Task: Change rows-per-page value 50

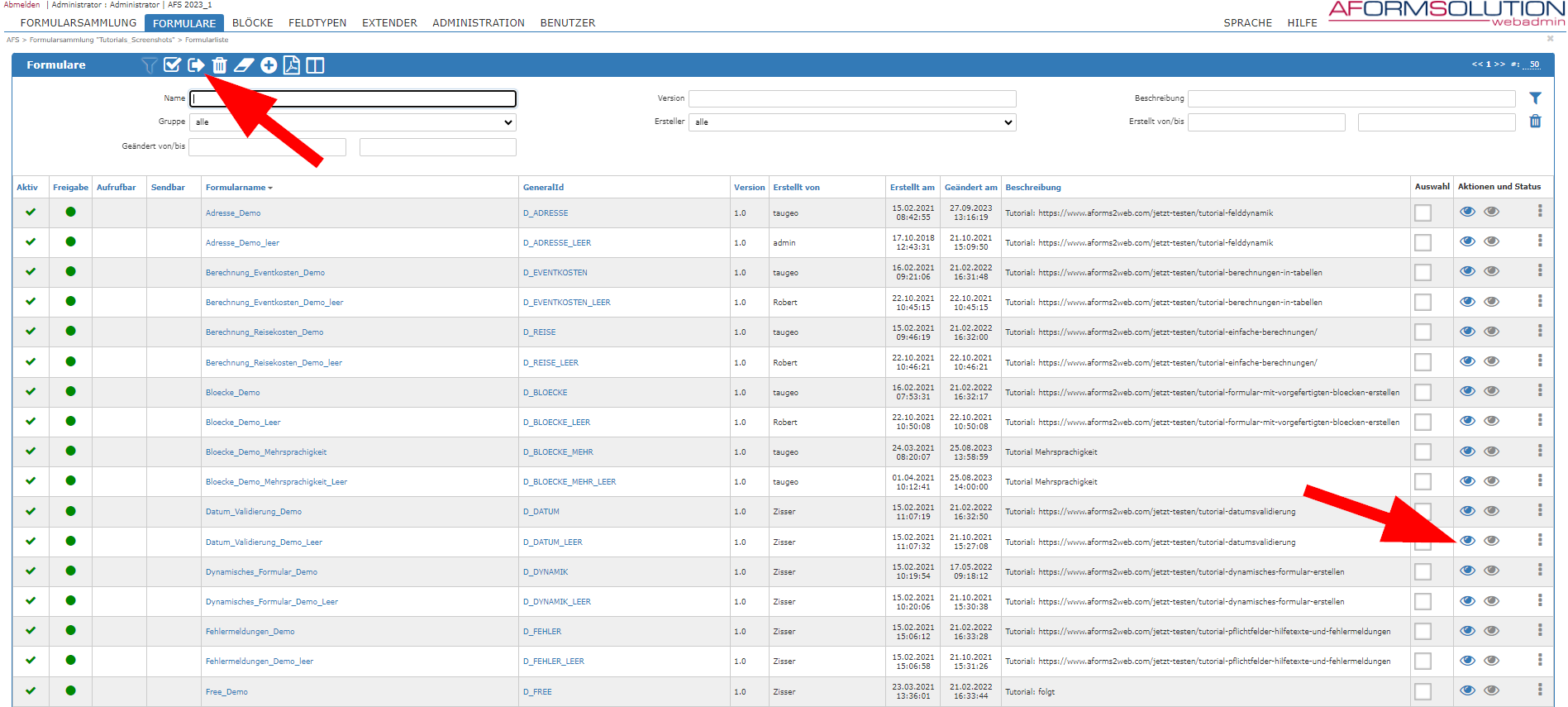Action: click(x=1534, y=64)
